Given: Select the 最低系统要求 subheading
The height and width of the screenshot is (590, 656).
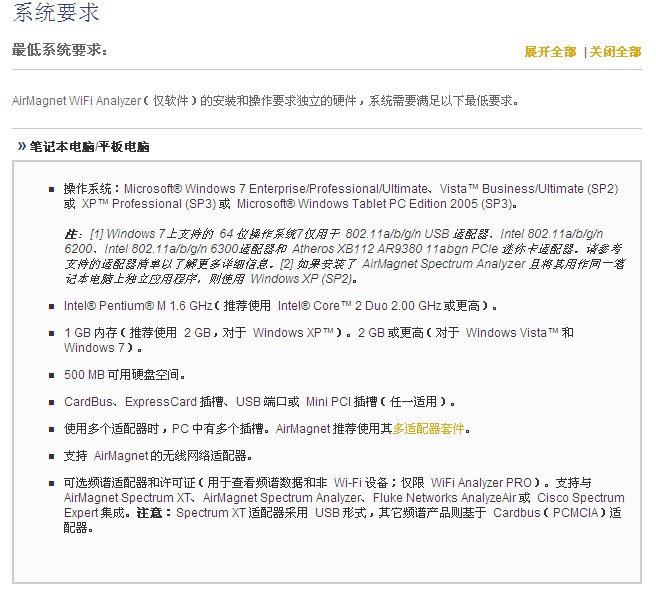Looking at the screenshot, I should [x=59, y=50].
